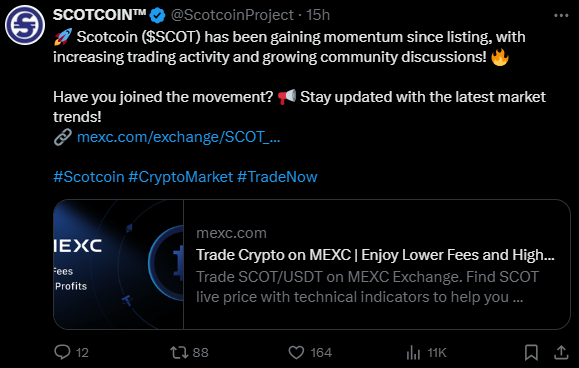This screenshot has height=368, width=579.
Task: Open the MEXC preview card image
Action: tap(119, 264)
